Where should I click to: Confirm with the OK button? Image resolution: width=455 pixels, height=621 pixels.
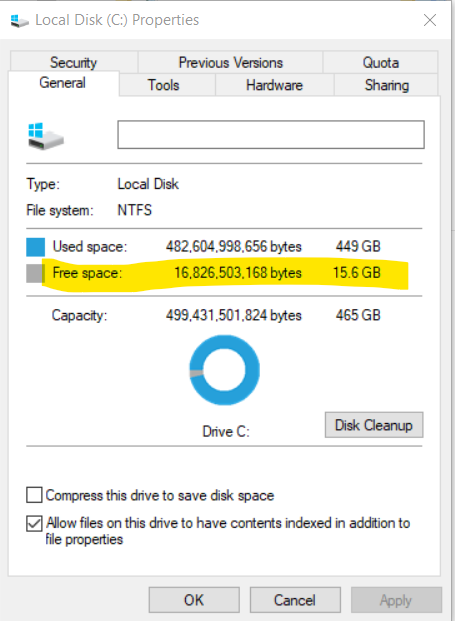point(194,600)
